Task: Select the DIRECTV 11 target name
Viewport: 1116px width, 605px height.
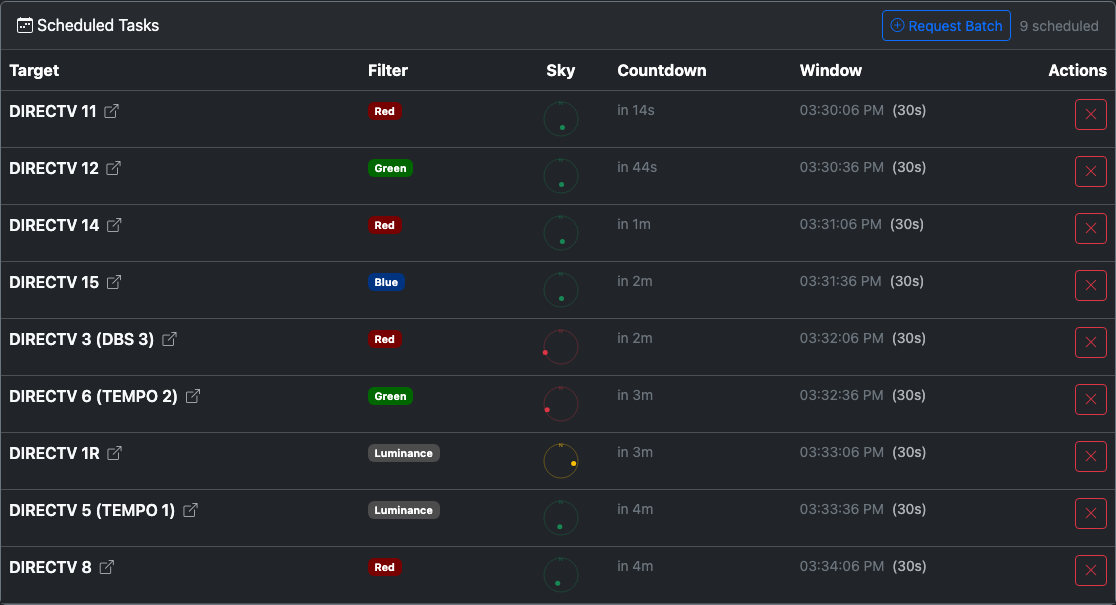Action: pyautogui.click(x=53, y=111)
